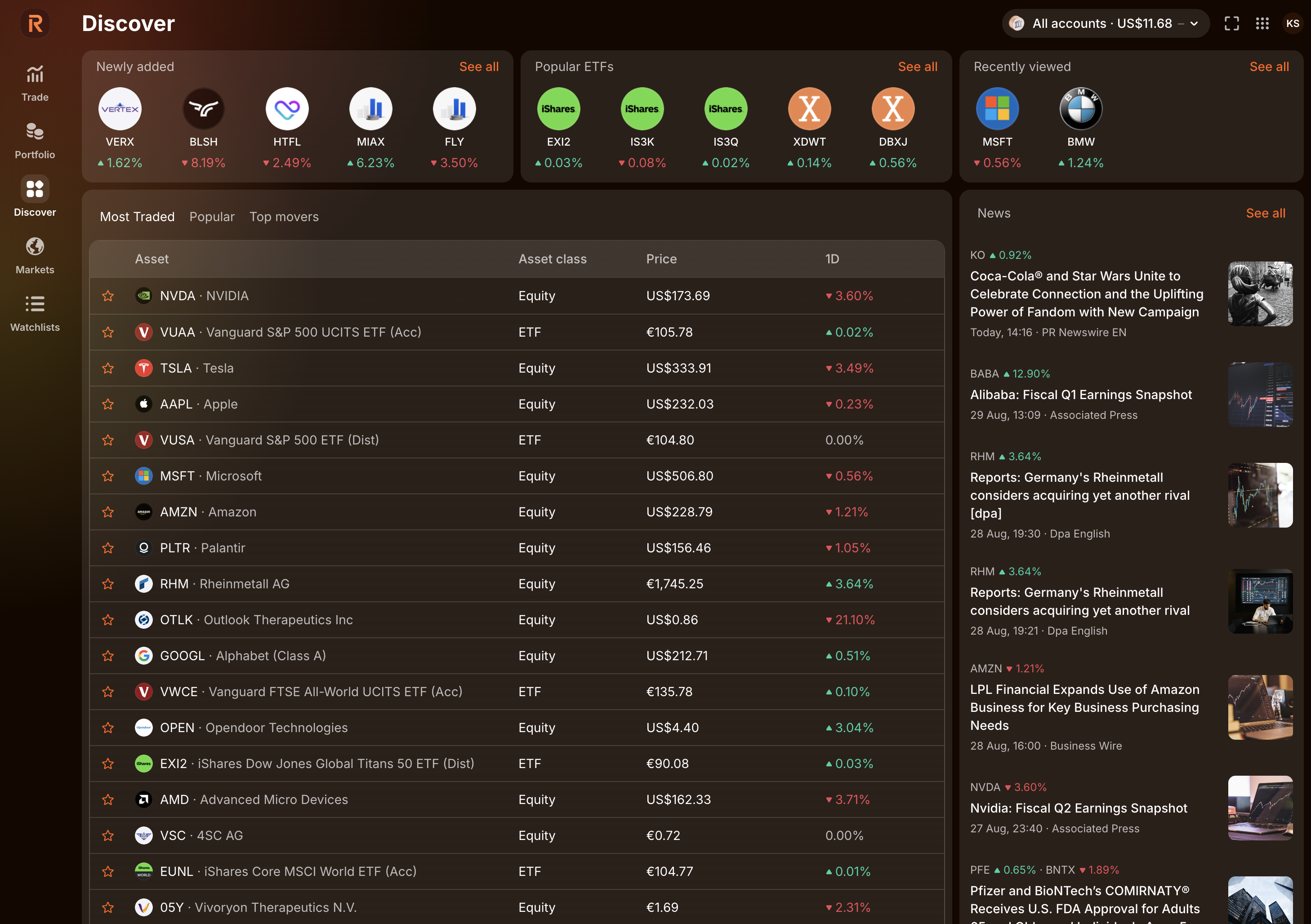
Task: Sort table by 1D column header
Action: tap(832, 259)
